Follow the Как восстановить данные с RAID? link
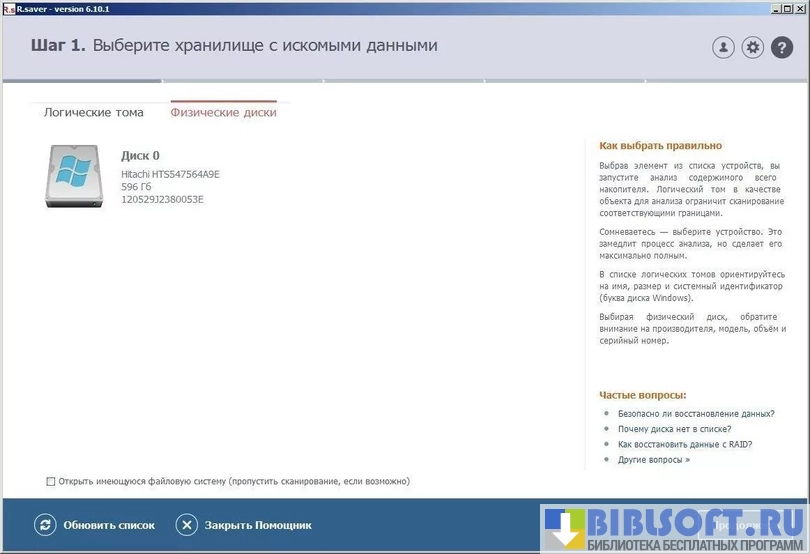The height and width of the screenshot is (554, 810). coord(684,444)
